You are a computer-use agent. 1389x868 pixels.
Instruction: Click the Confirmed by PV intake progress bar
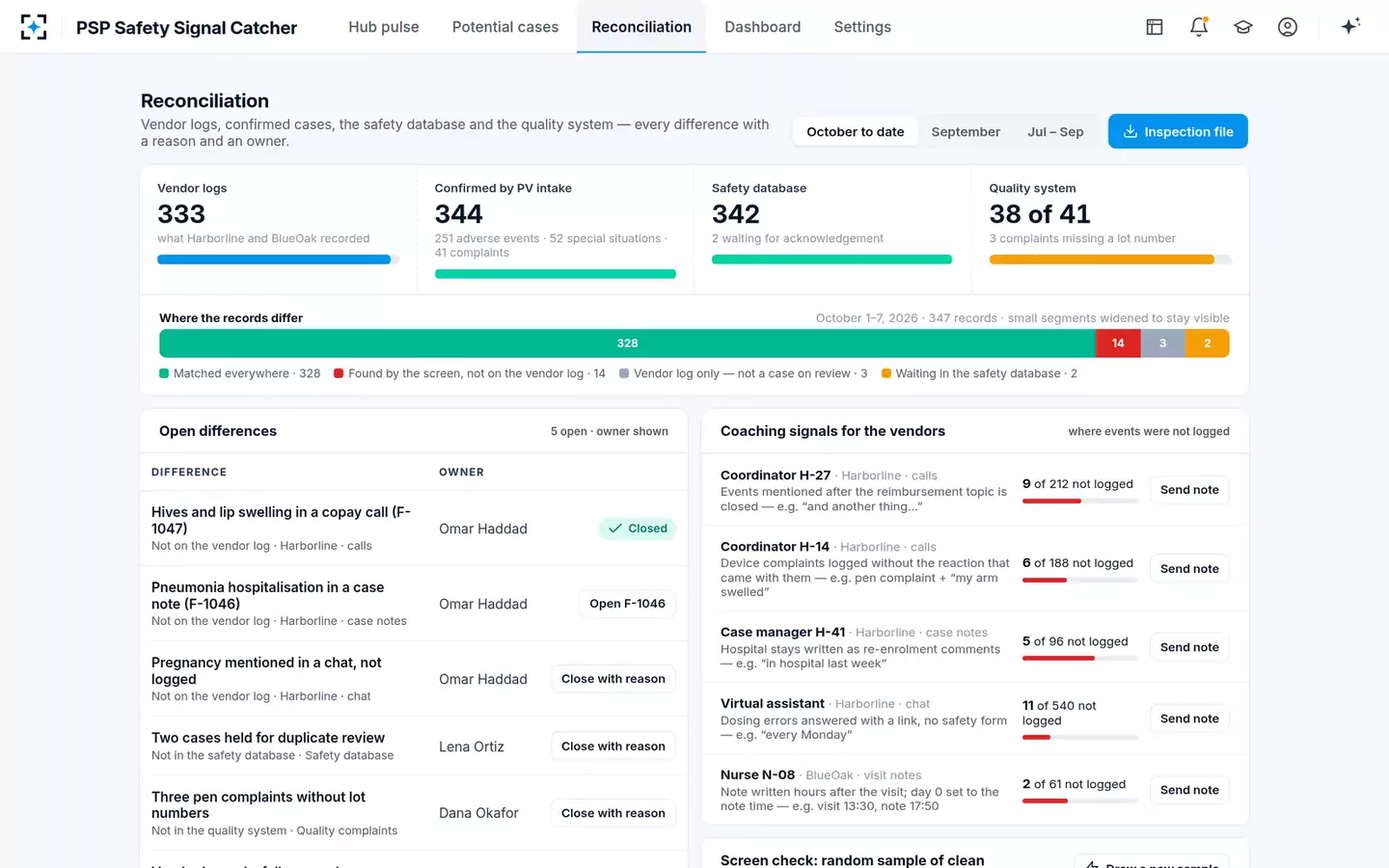pos(556,274)
